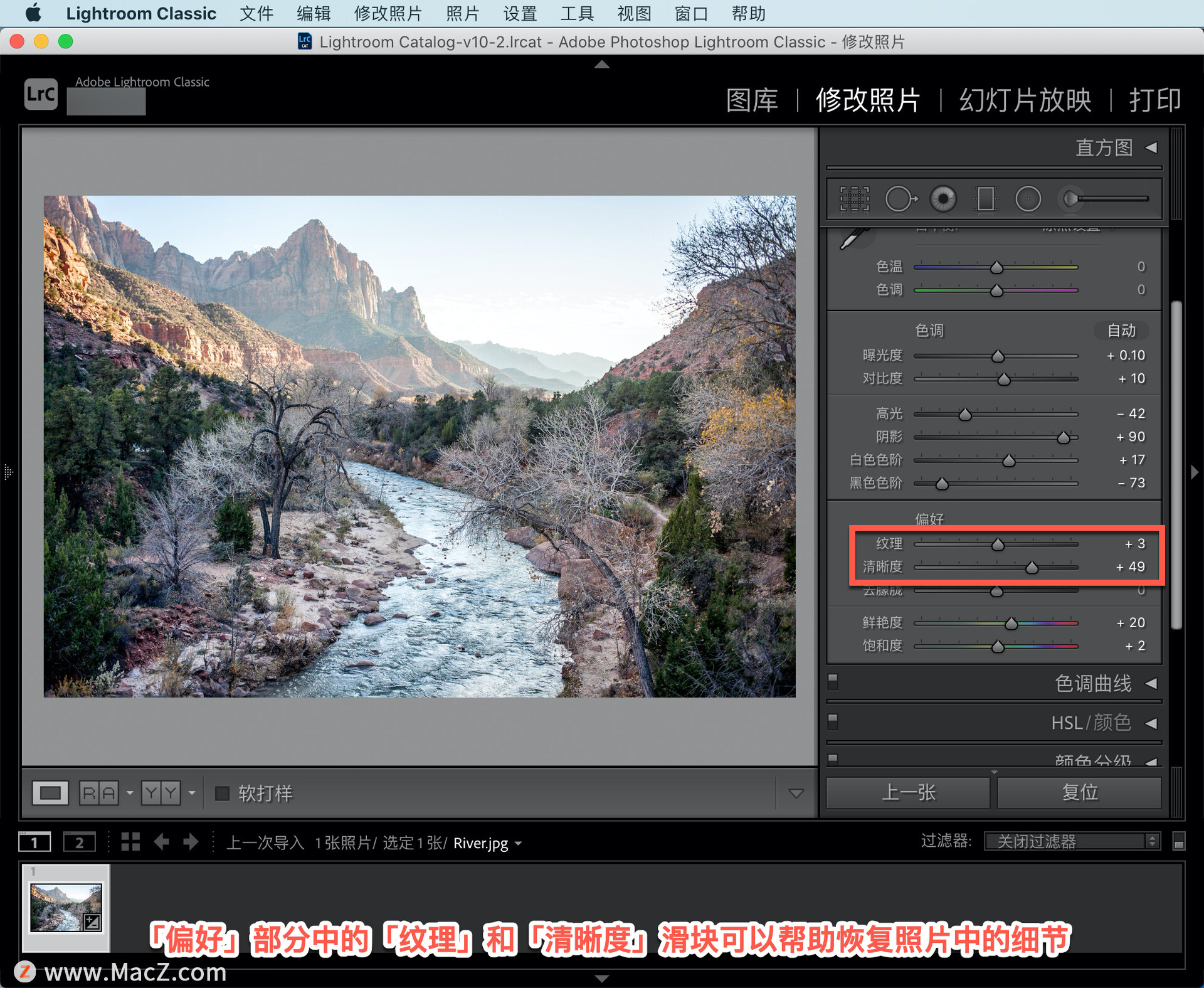
Task: Open second window display 2
Action: coord(80,842)
